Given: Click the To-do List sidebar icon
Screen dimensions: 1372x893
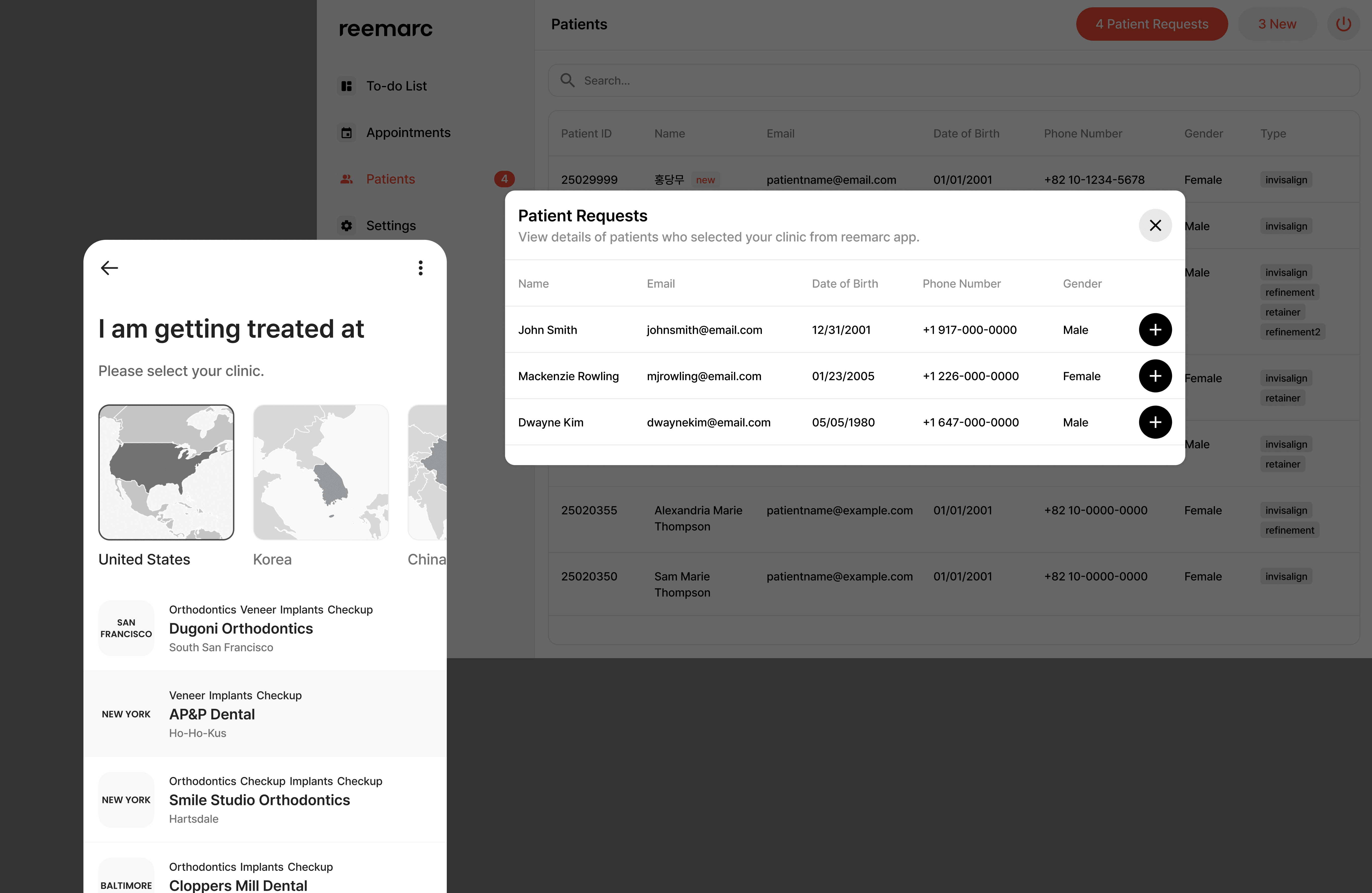Looking at the screenshot, I should [x=347, y=86].
